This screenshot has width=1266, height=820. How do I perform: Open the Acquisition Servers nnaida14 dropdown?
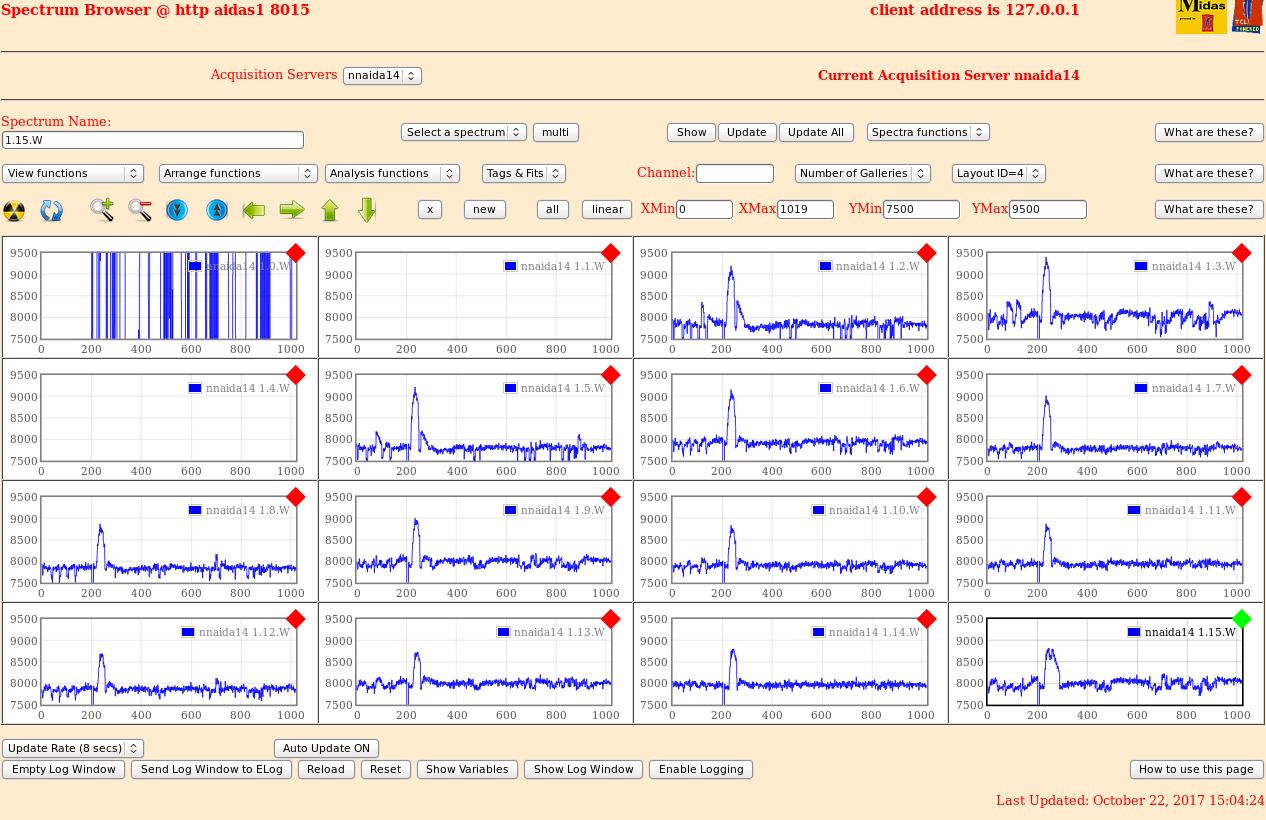point(382,76)
